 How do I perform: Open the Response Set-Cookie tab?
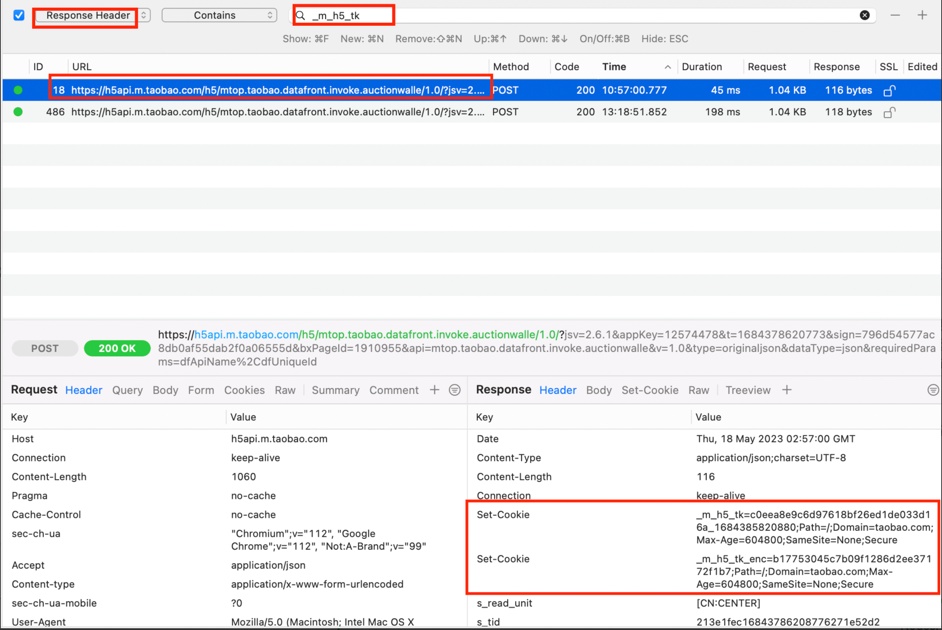[x=650, y=390]
